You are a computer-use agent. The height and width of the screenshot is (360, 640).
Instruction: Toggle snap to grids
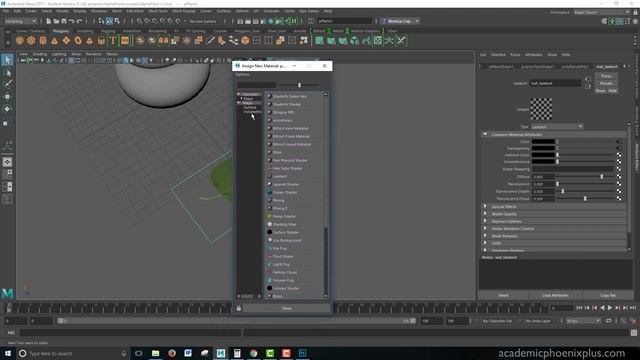point(139,21)
